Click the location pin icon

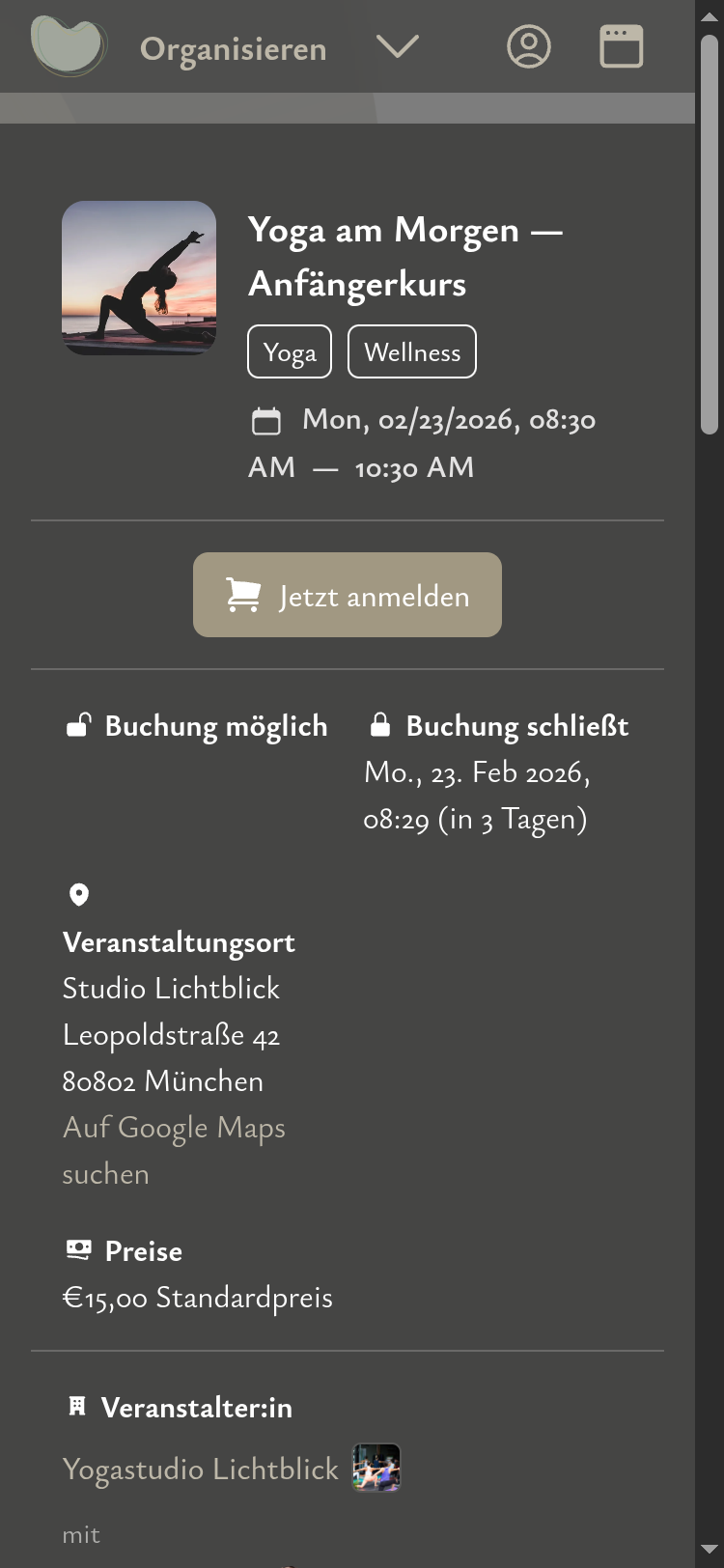pyautogui.click(x=79, y=895)
